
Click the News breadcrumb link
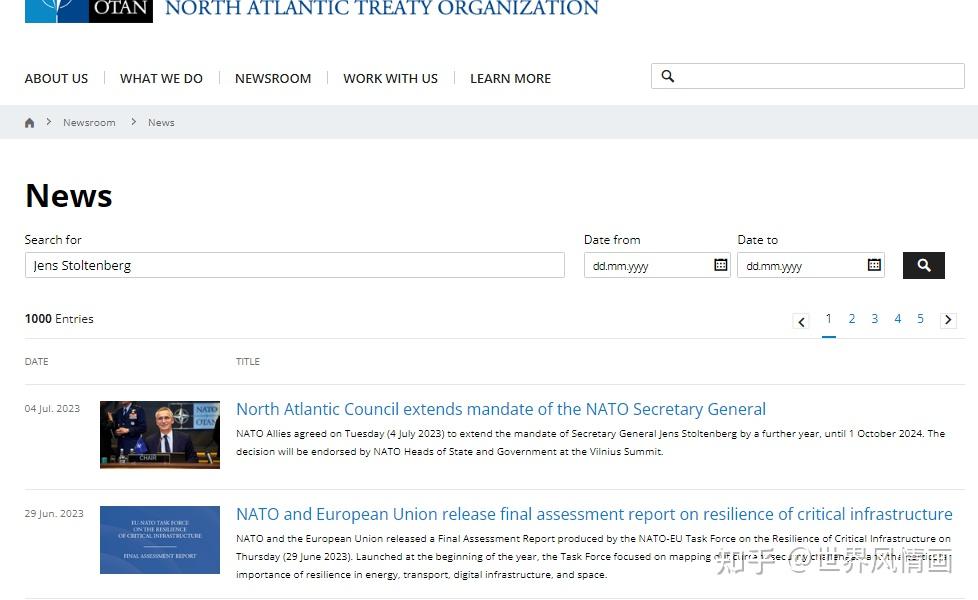[x=161, y=123]
